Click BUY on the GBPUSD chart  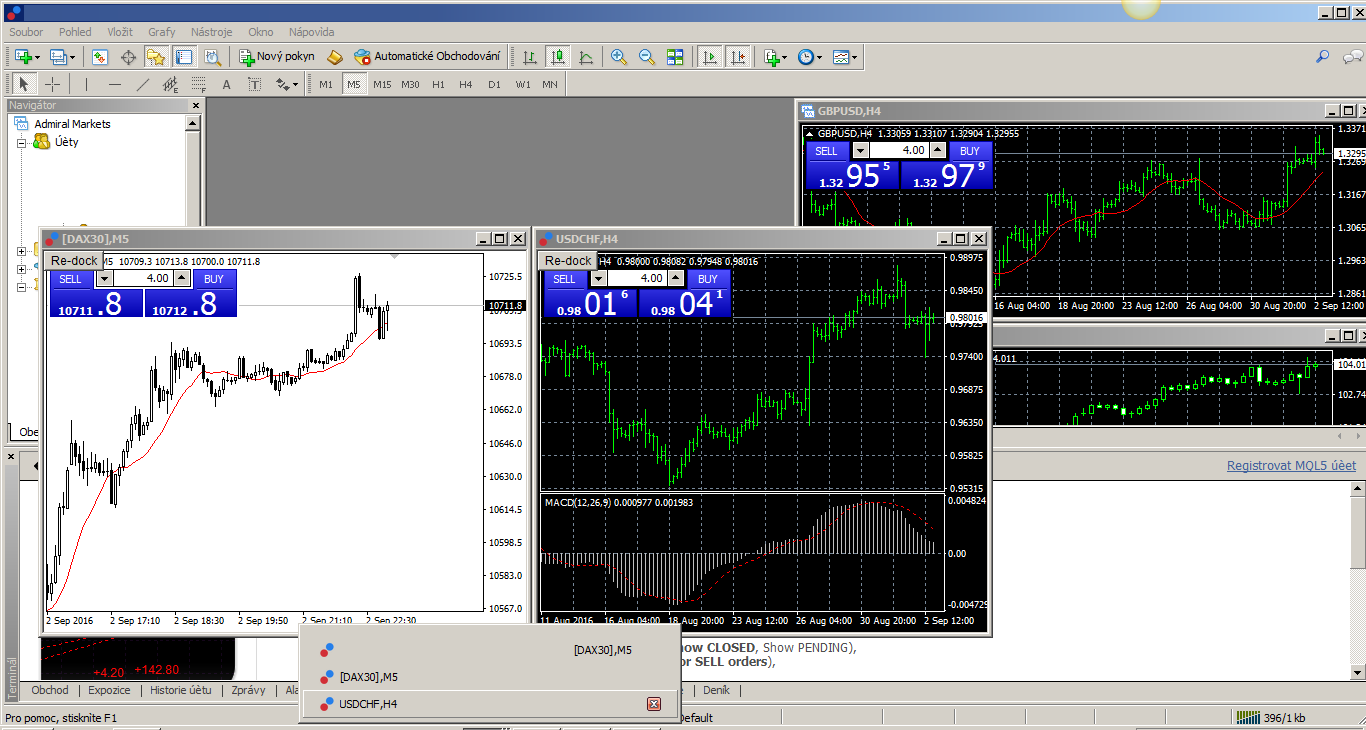coord(970,151)
